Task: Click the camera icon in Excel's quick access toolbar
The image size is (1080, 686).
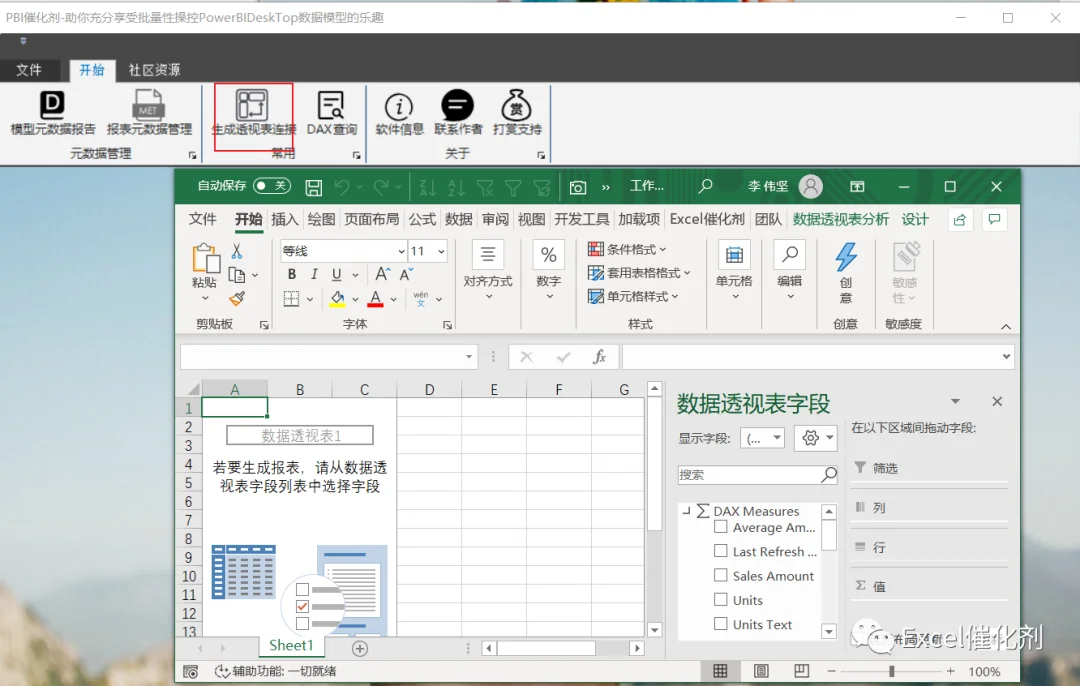Action: point(578,187)
